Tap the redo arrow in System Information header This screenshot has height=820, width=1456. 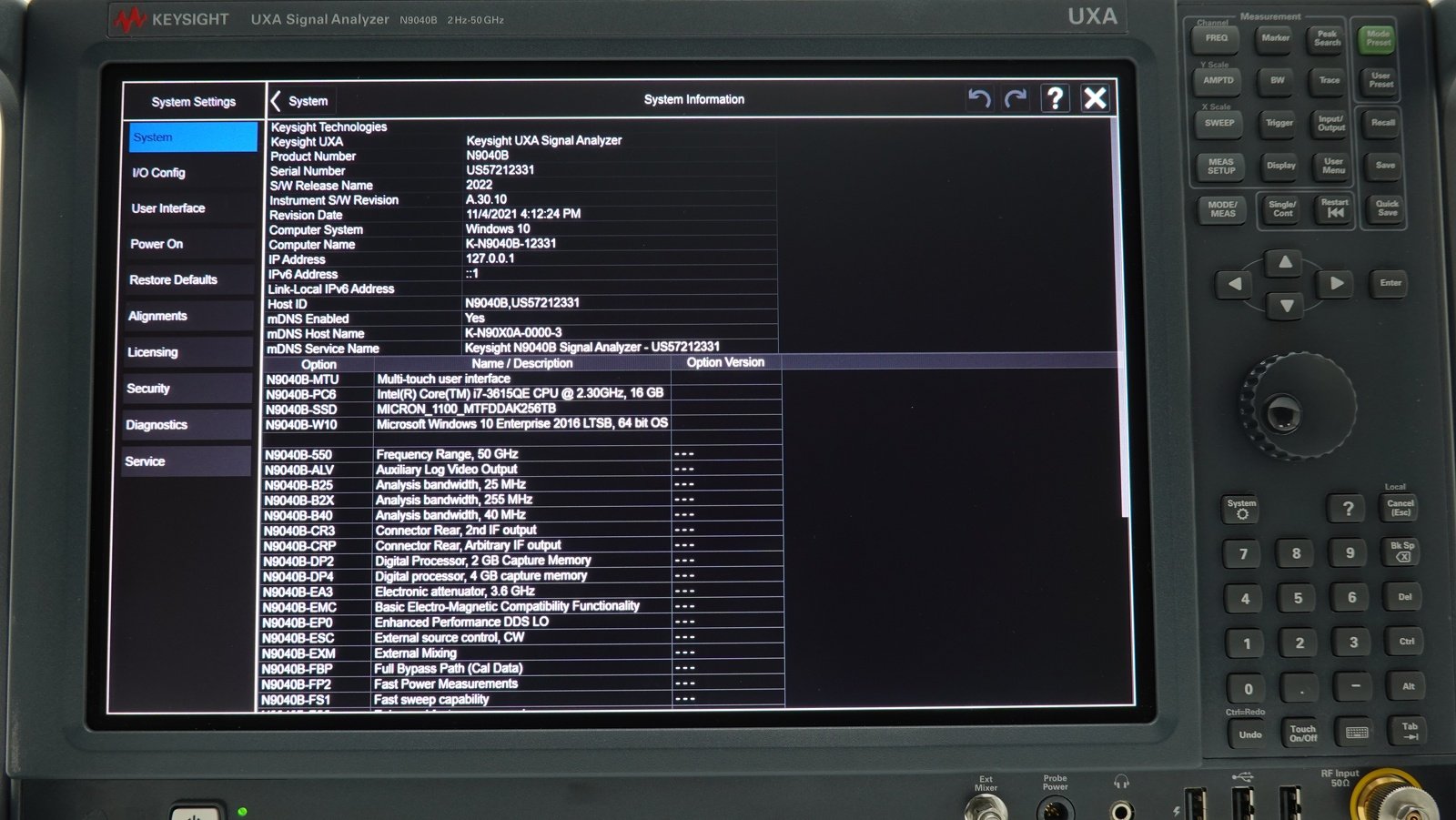(1016, 98)
